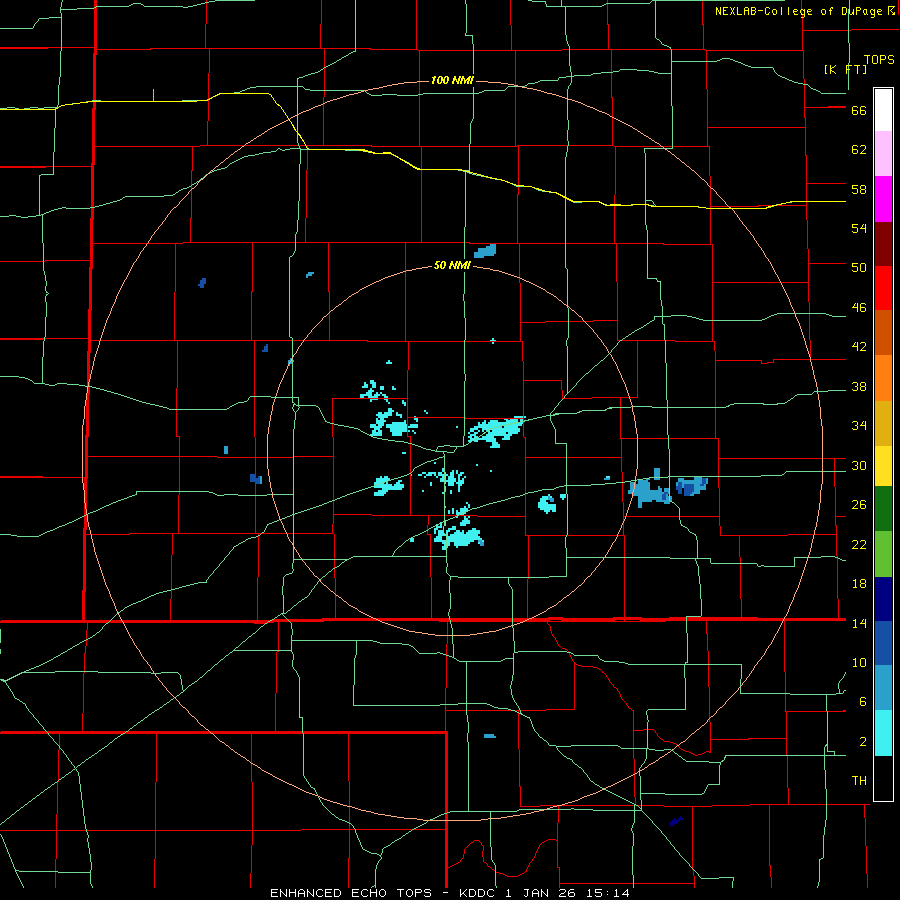Click the black TH legend swatch
900x900 pixels.
(883, 778)
